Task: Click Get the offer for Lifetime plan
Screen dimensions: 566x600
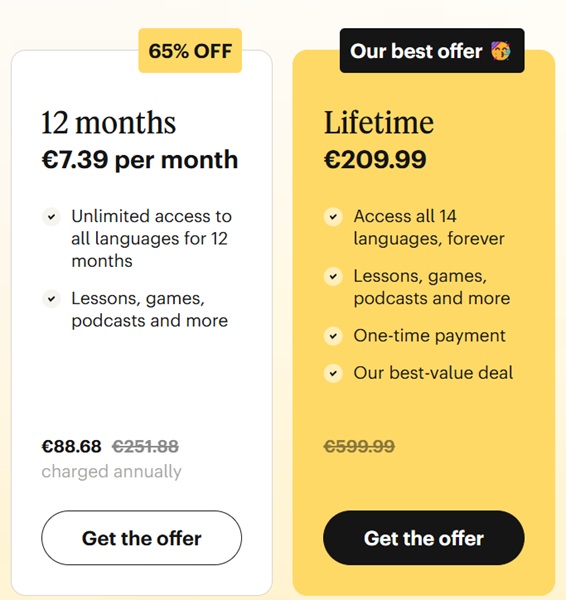Action: [424, 538]
